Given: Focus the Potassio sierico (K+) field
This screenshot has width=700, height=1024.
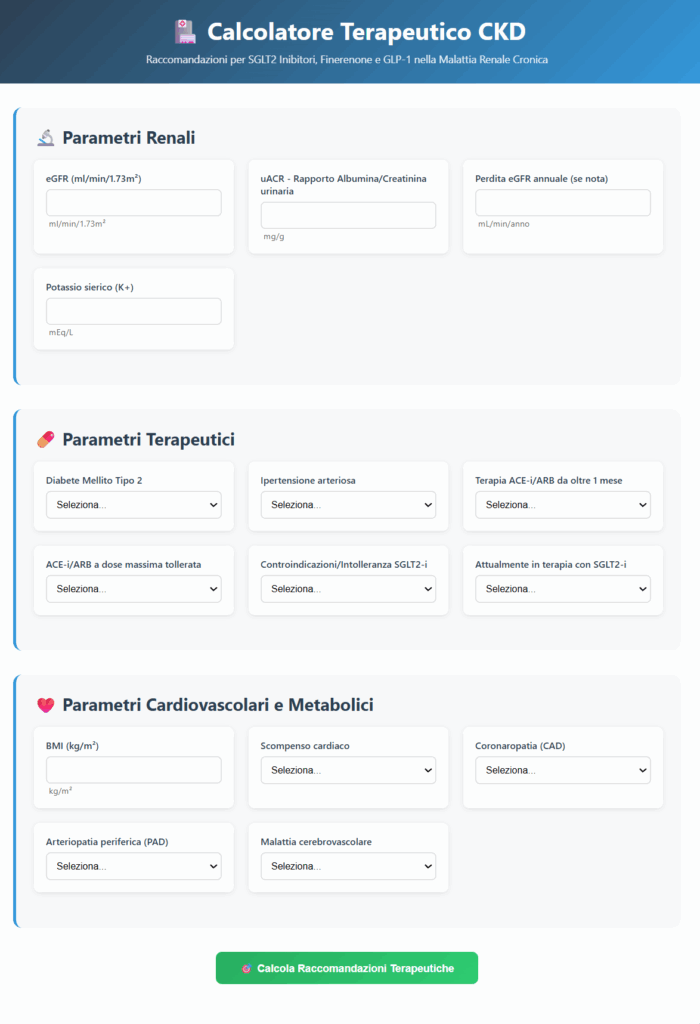Looking at the screenshot, I should [x=134, y=311].
